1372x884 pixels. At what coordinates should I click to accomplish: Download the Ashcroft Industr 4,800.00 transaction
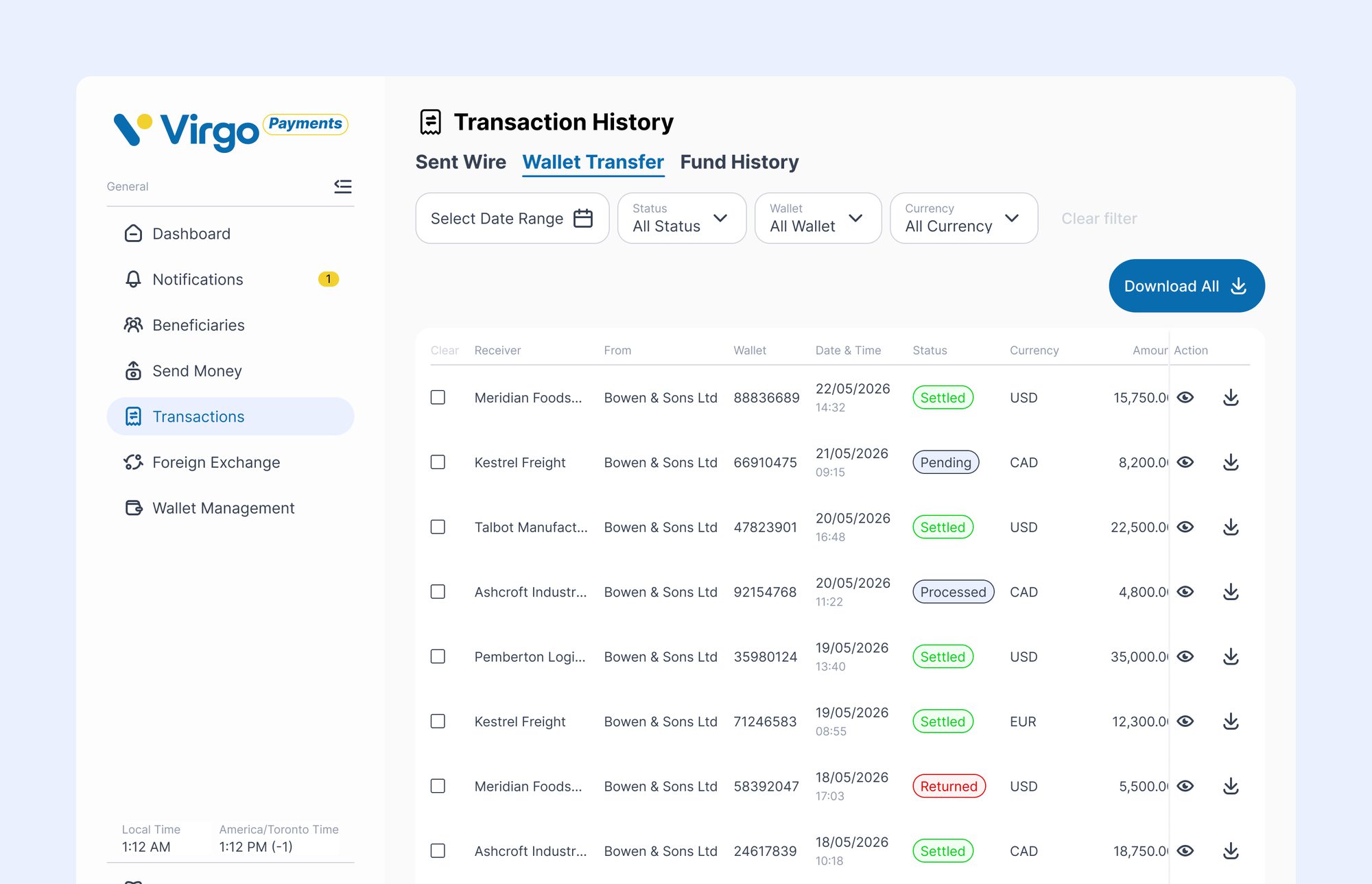[1231, 592]
